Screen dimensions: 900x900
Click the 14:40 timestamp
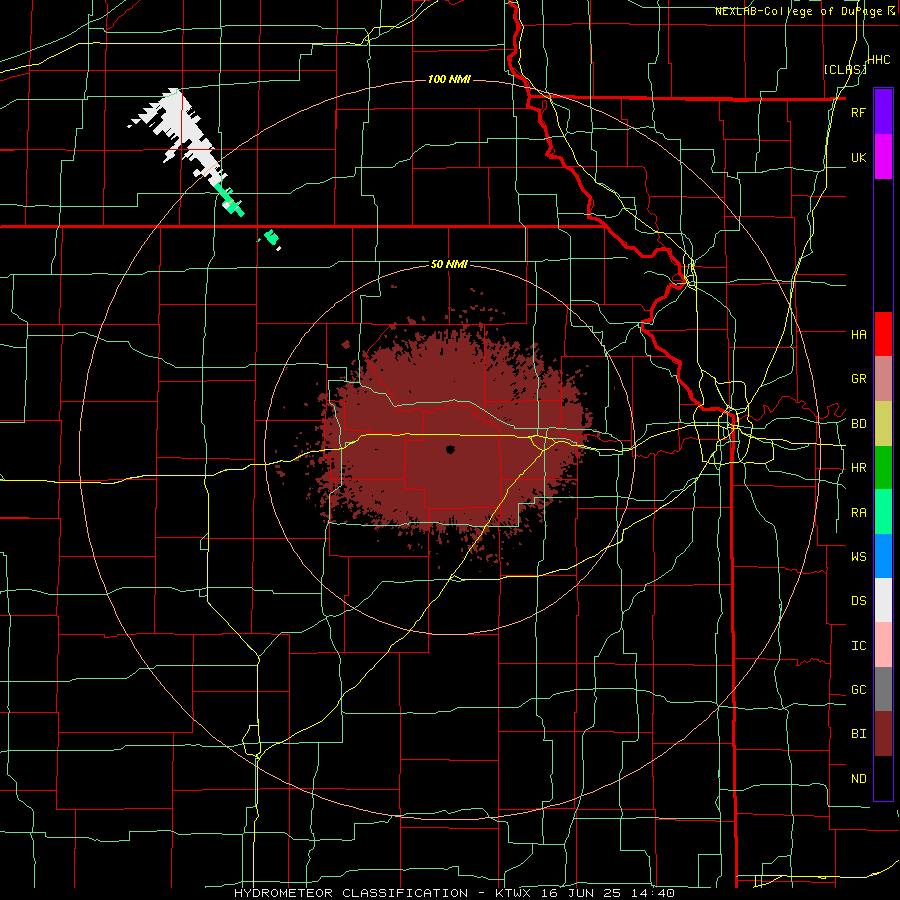coord(651,893)
